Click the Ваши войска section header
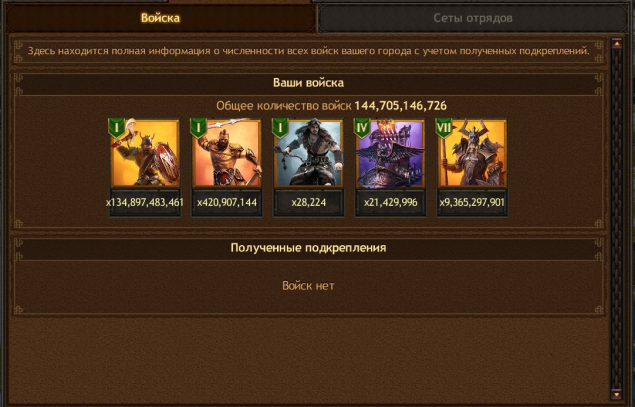This screenshot has width=635, height=407. coord(308,83)
